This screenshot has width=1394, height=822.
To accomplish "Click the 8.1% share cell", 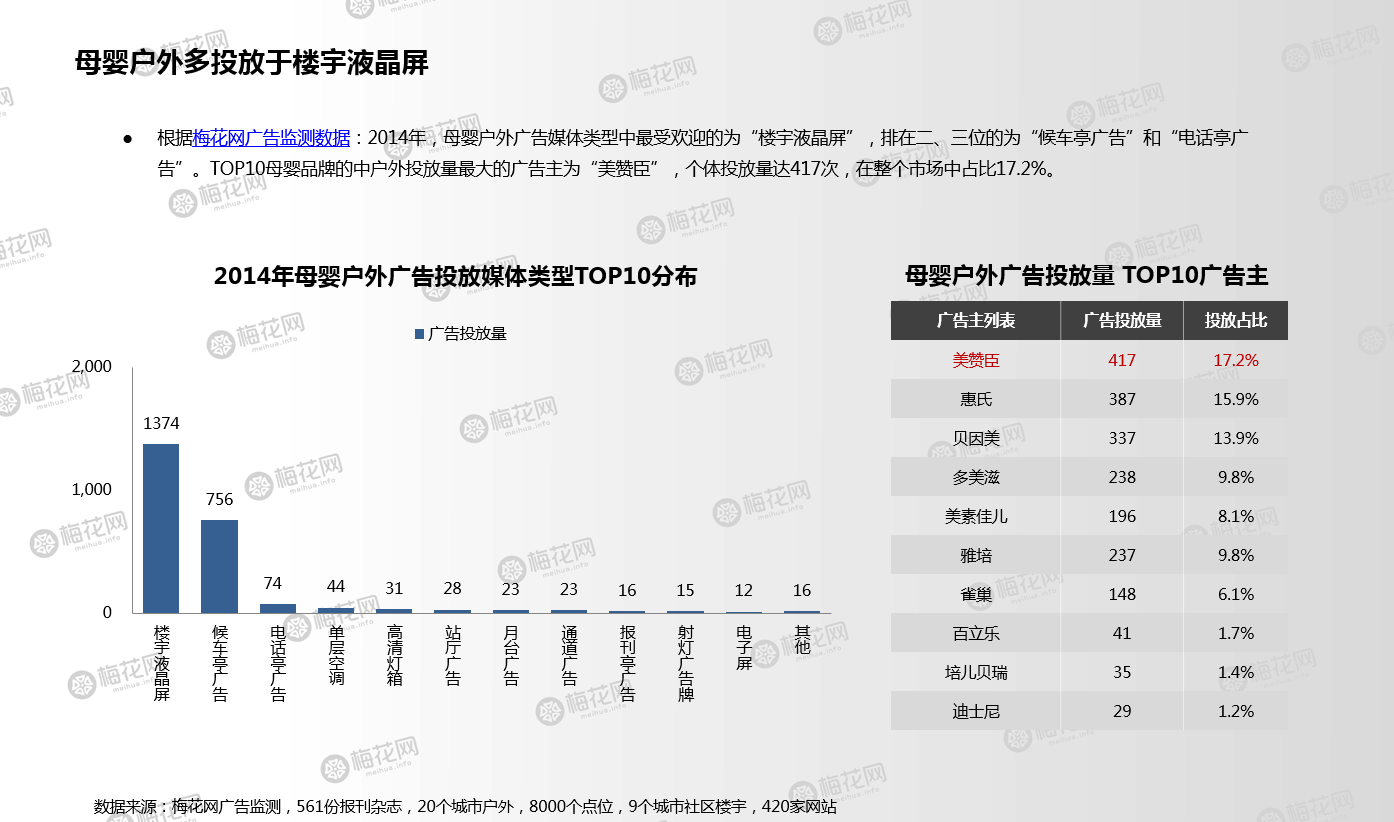I will [1236, 516].
